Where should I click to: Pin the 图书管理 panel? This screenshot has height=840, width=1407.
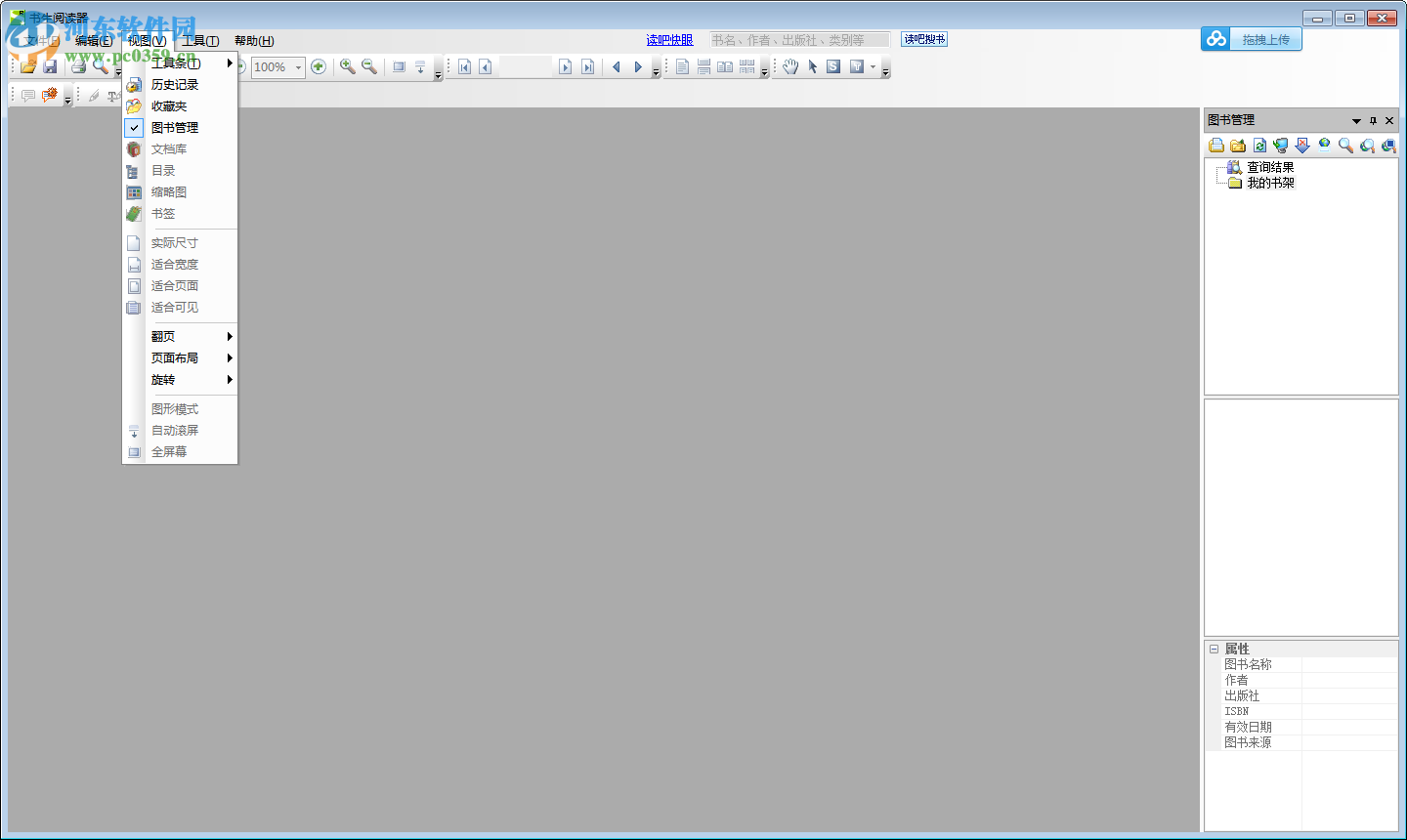click(1373, 120)
